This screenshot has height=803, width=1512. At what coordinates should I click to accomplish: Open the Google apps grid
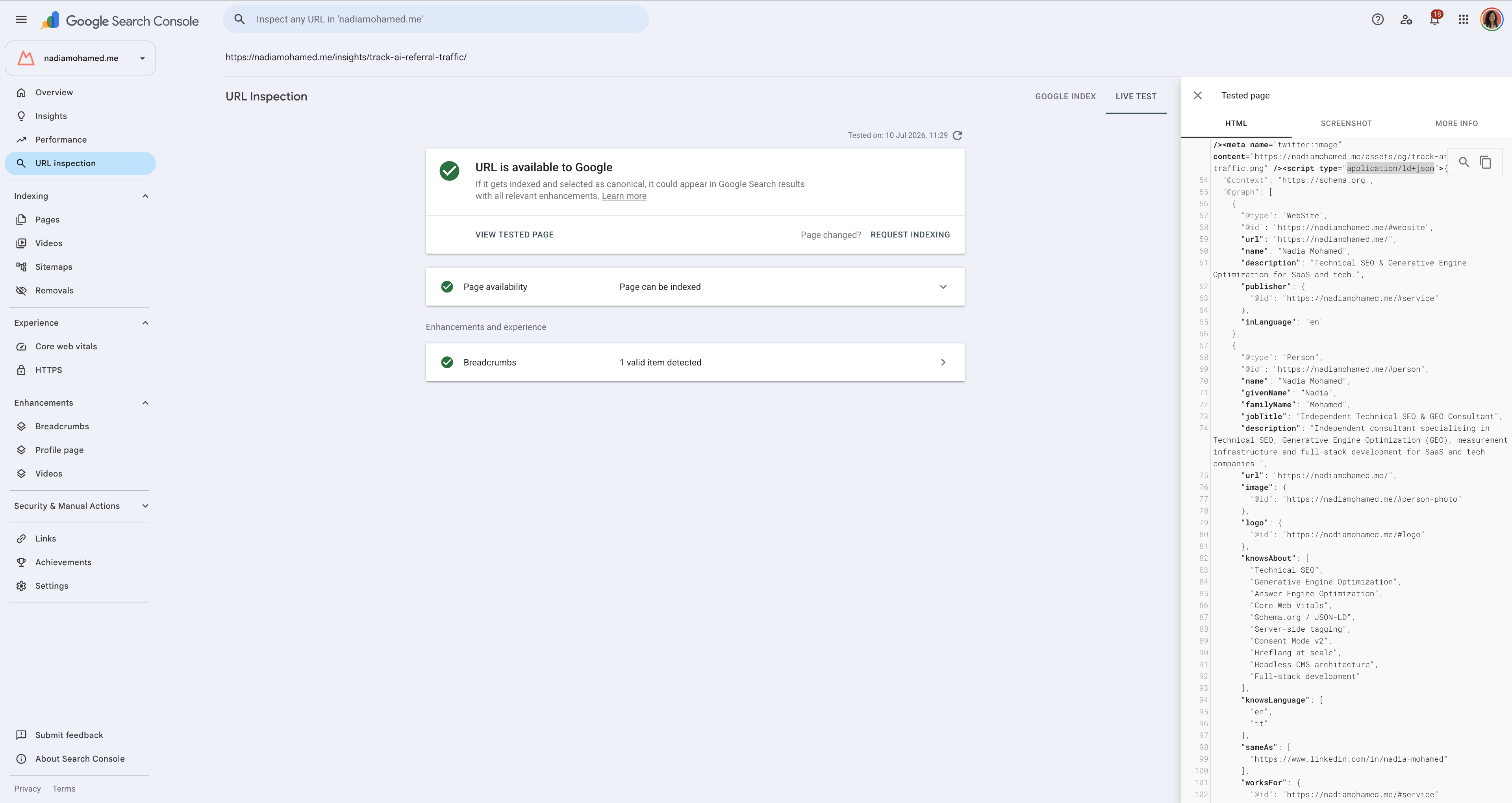1463,19
